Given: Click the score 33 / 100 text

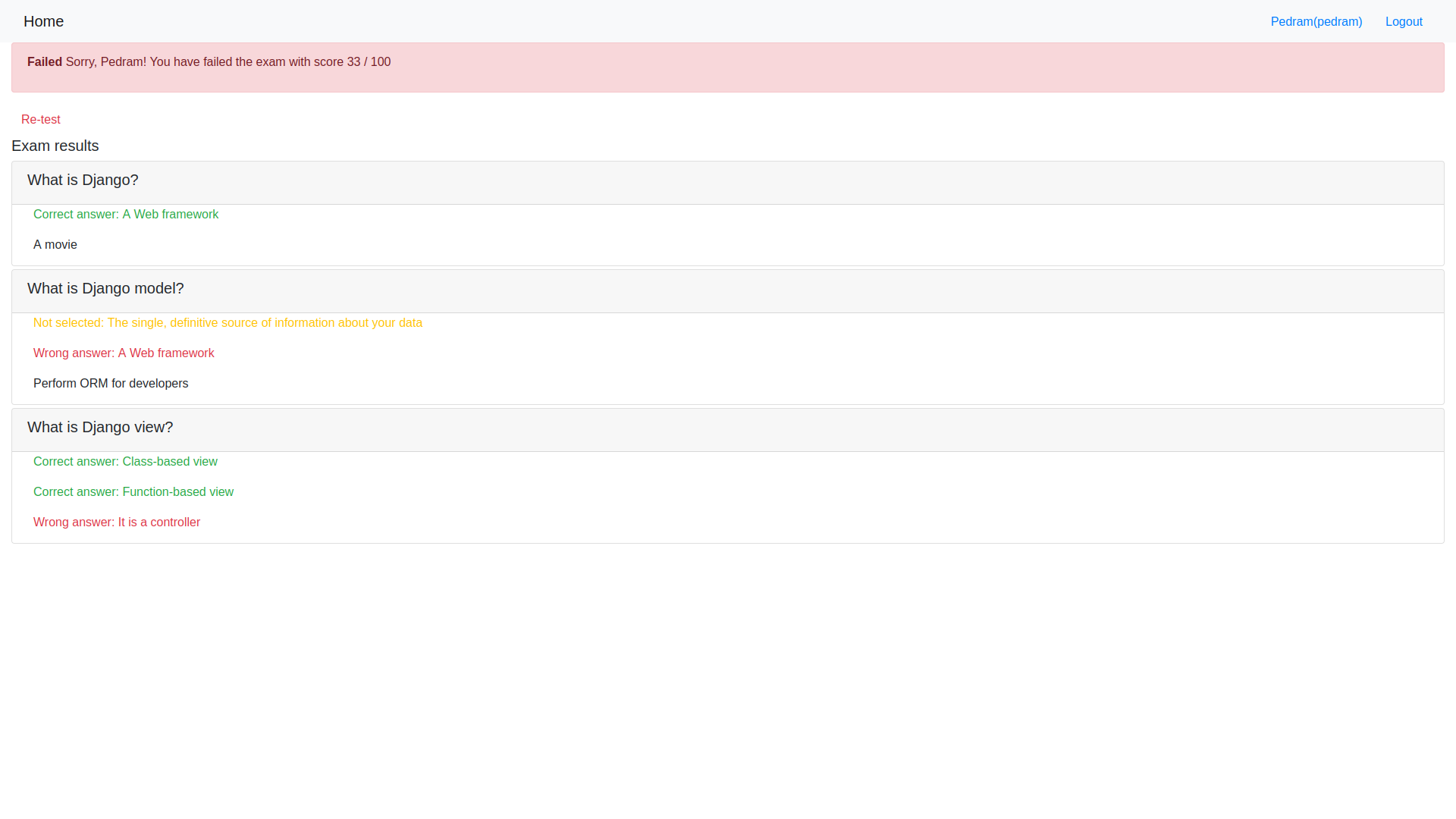Looking at the screenshot, I should coord(369,61).
